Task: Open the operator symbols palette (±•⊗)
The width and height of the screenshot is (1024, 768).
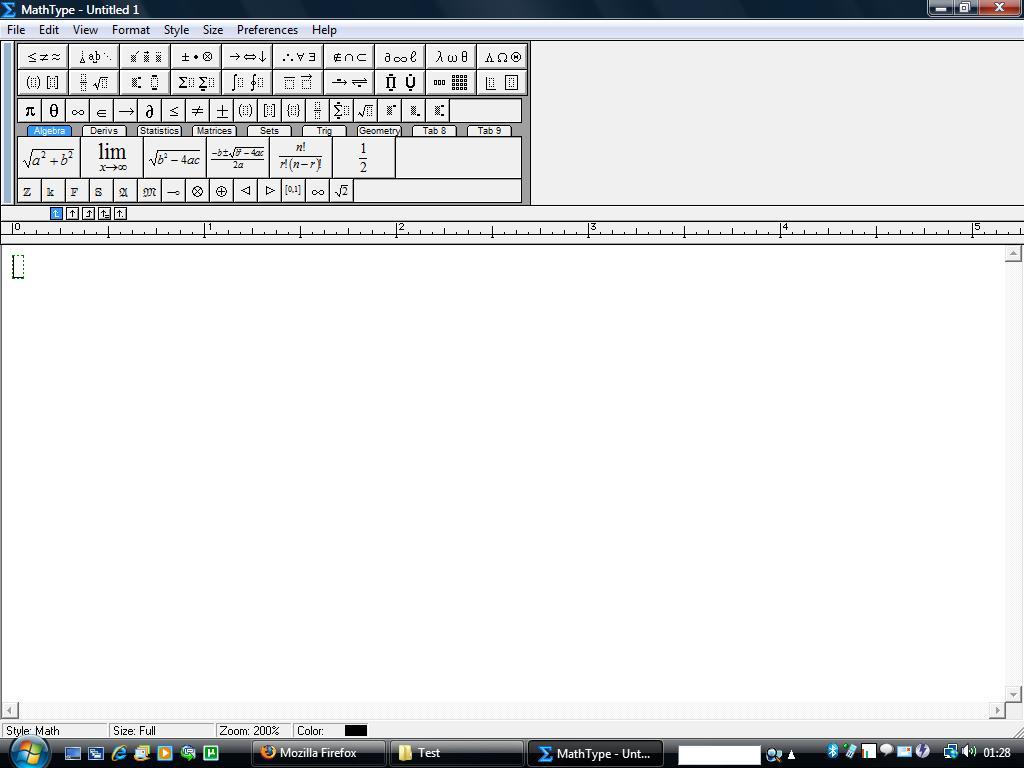Action: pos(196,57)
